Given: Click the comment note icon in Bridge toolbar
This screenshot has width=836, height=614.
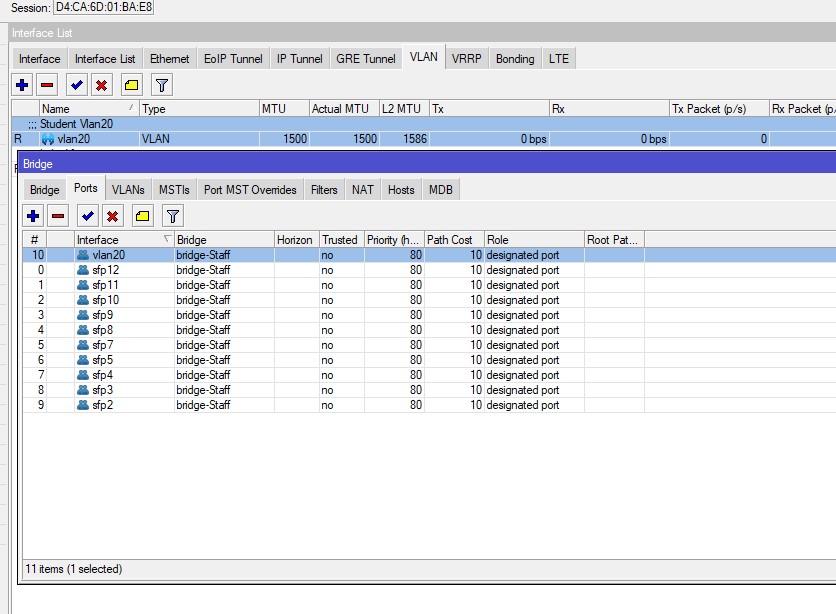Looking at the screenshot, I should [x=142, y=216].
